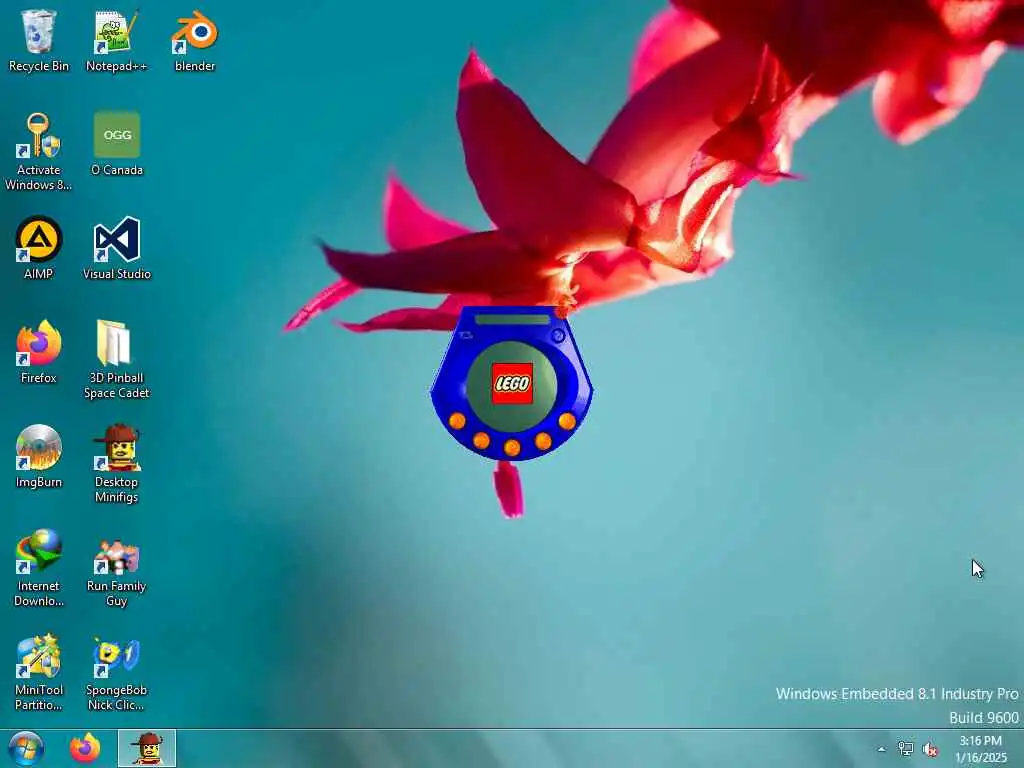Screen dimensions: 1024x768
Task: Select the Desktop Minifigs desktop shortcut
Action: pyautogui.click(x=116, y=464)
